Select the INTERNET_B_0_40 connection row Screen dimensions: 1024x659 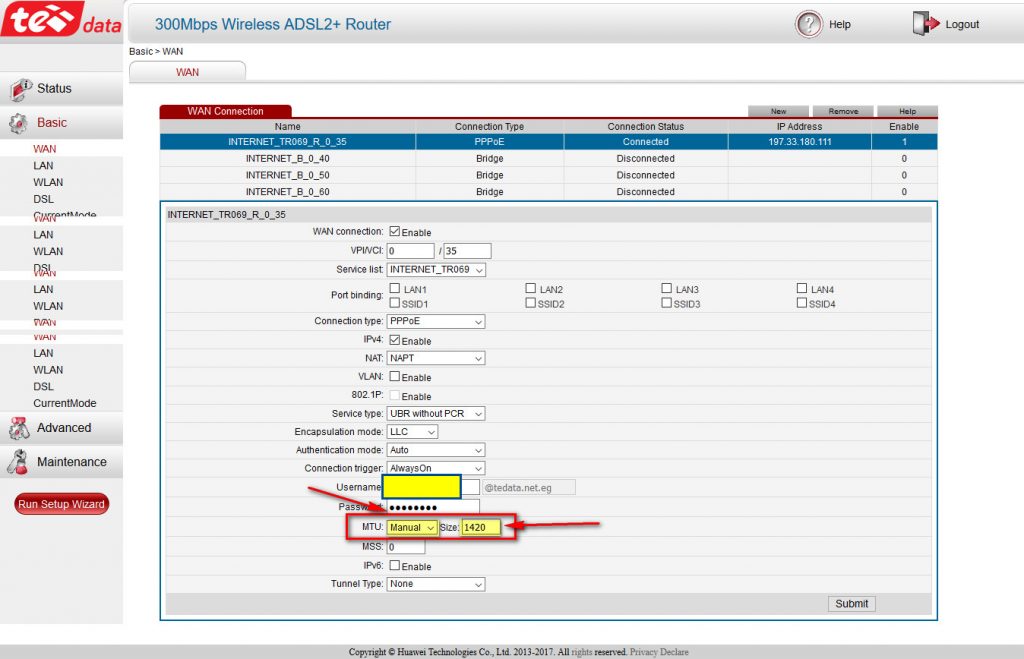click(549, 159)
